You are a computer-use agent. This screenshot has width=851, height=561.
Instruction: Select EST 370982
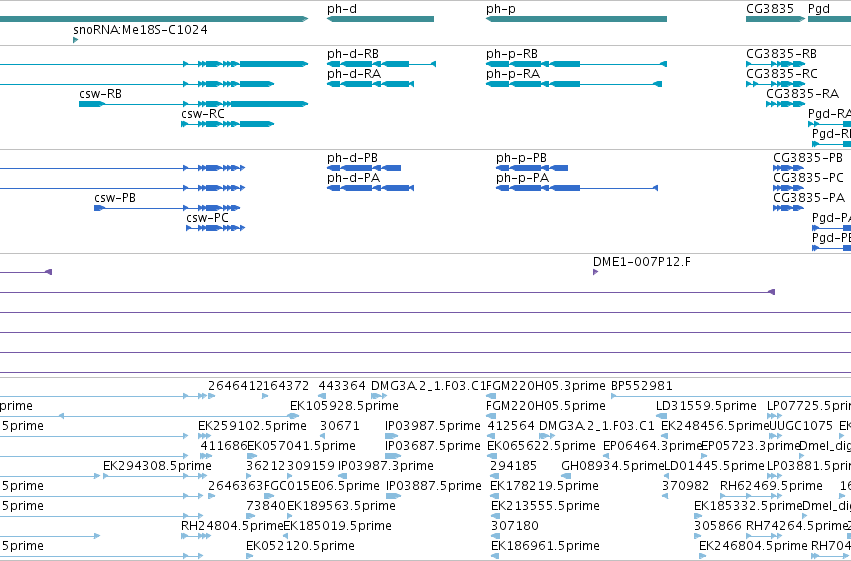tap(685, 486)
